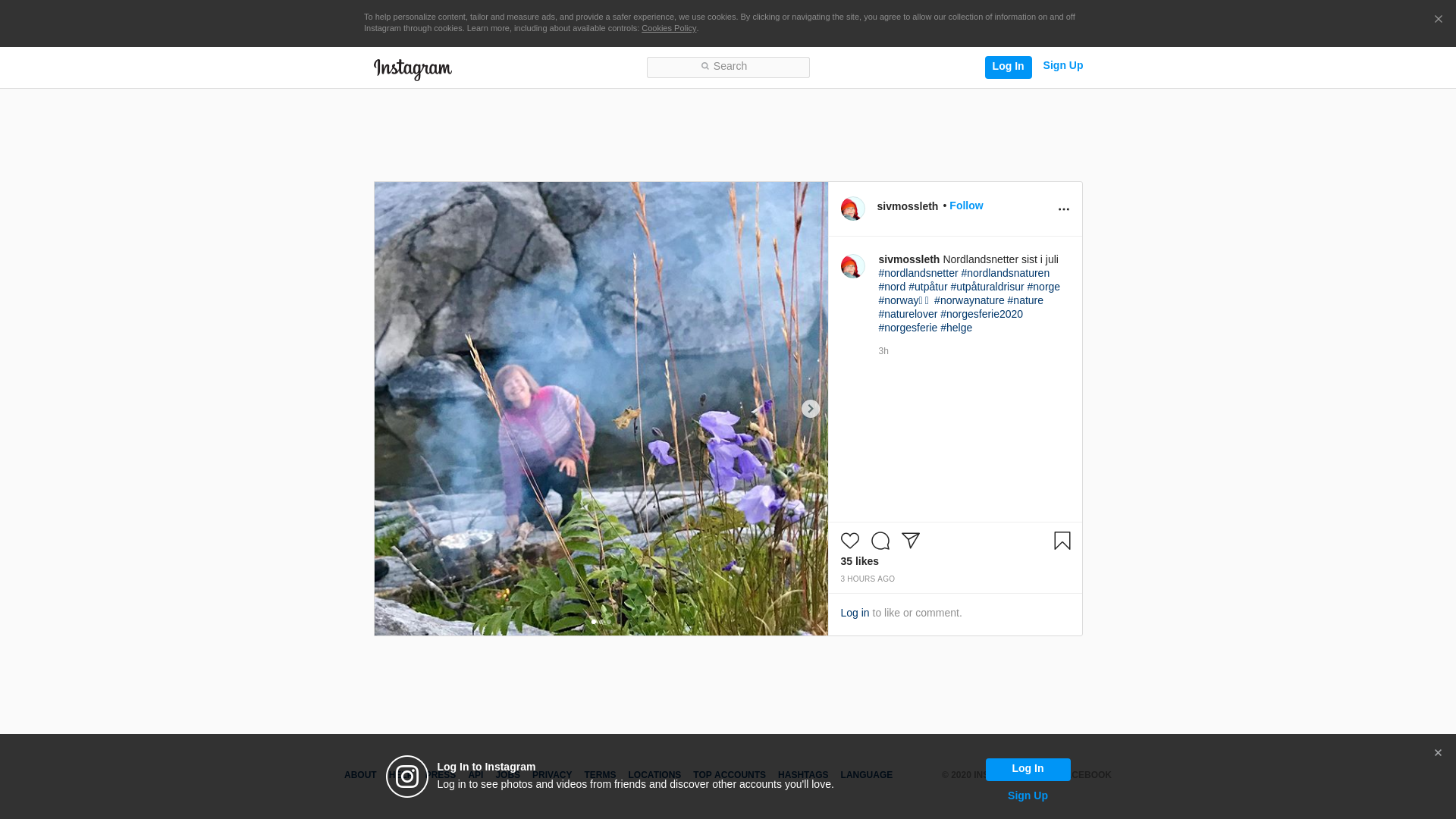Open the three-dot more options menu

tap(1063, 209)
